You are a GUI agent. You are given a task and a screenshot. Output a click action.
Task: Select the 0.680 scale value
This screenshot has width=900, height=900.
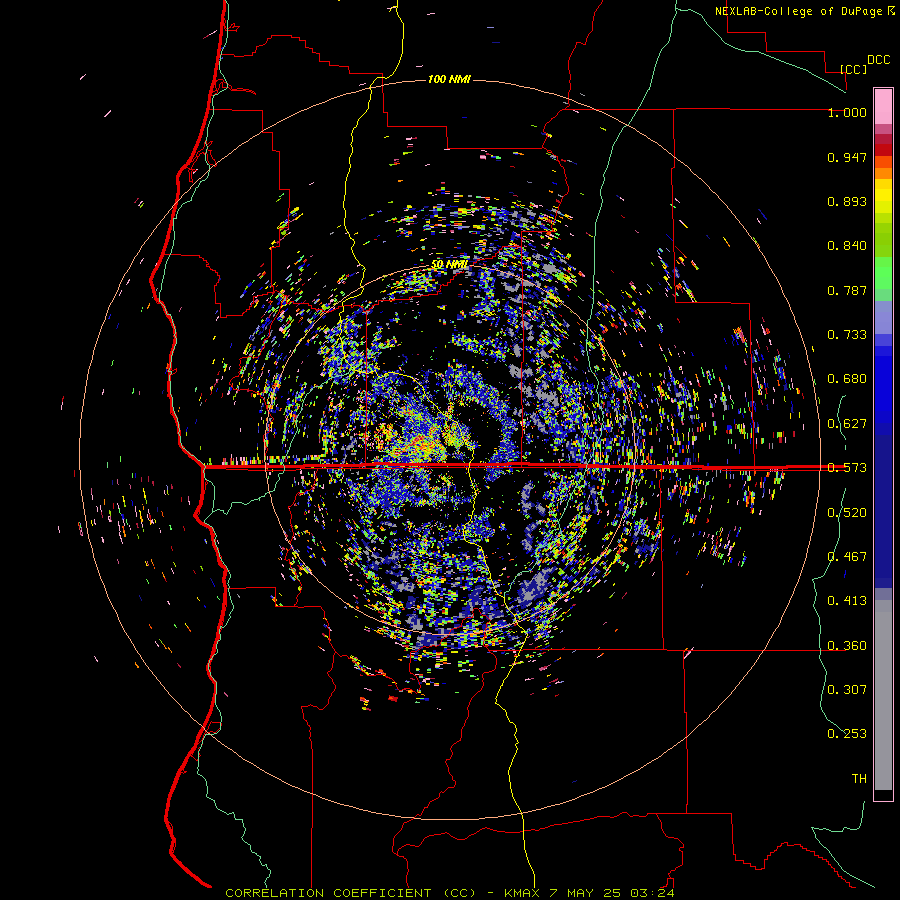click(x=847, y=379)
